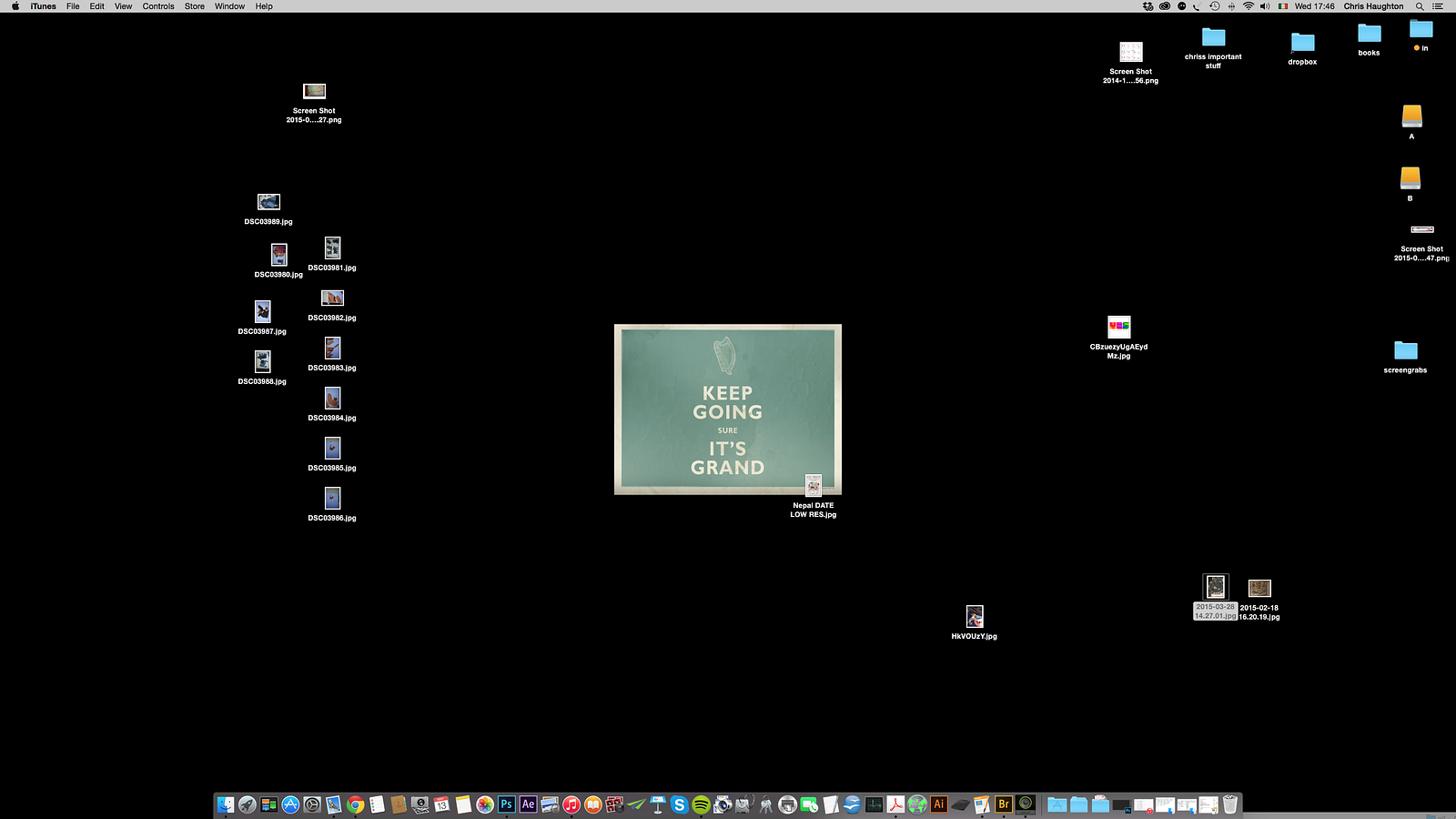This screenshot has height=819, width=1456.
Task: Select drive B on the desktop
Action: [1410, 184]
